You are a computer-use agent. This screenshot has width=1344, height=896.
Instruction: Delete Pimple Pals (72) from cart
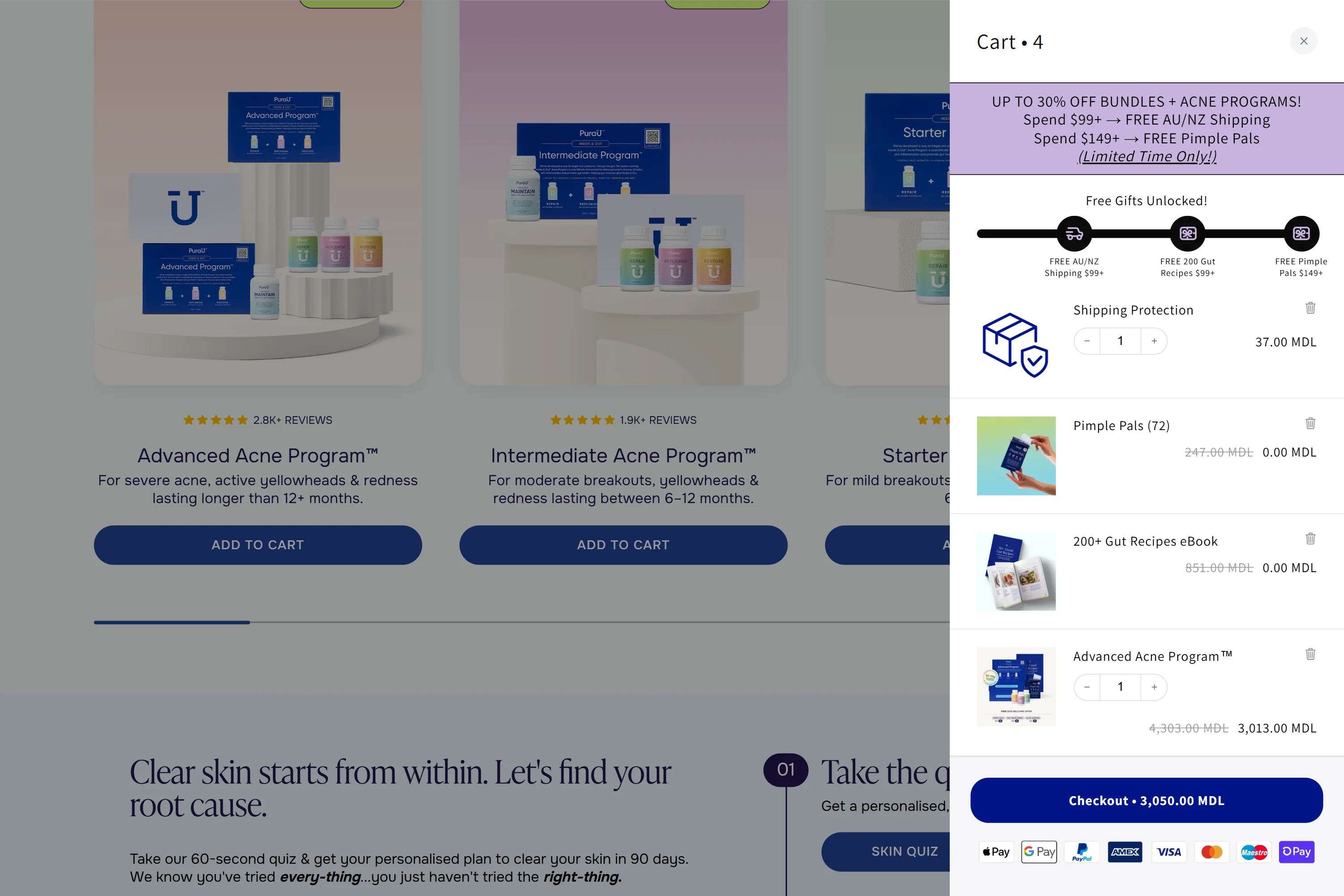(x=1310, y=423)
